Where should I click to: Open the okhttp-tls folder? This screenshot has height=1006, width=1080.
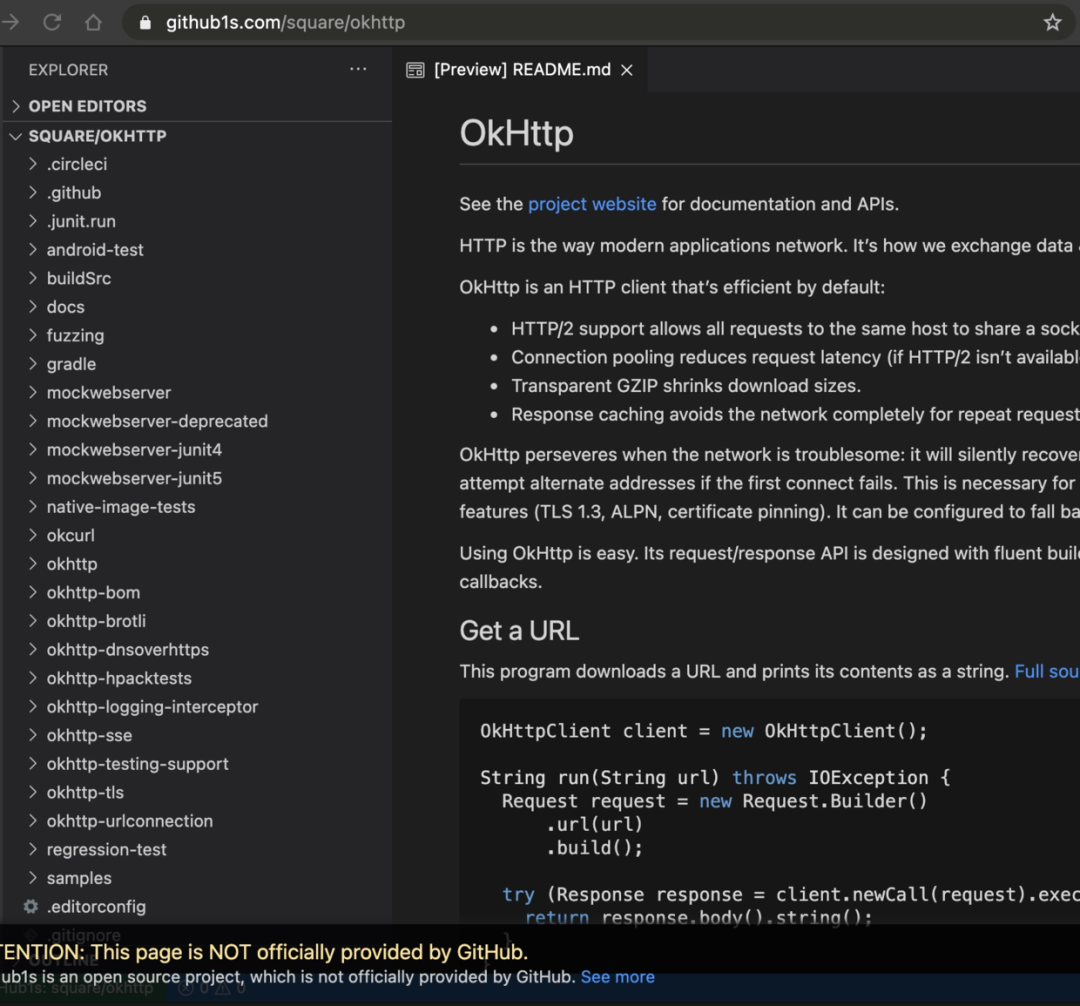196,793
